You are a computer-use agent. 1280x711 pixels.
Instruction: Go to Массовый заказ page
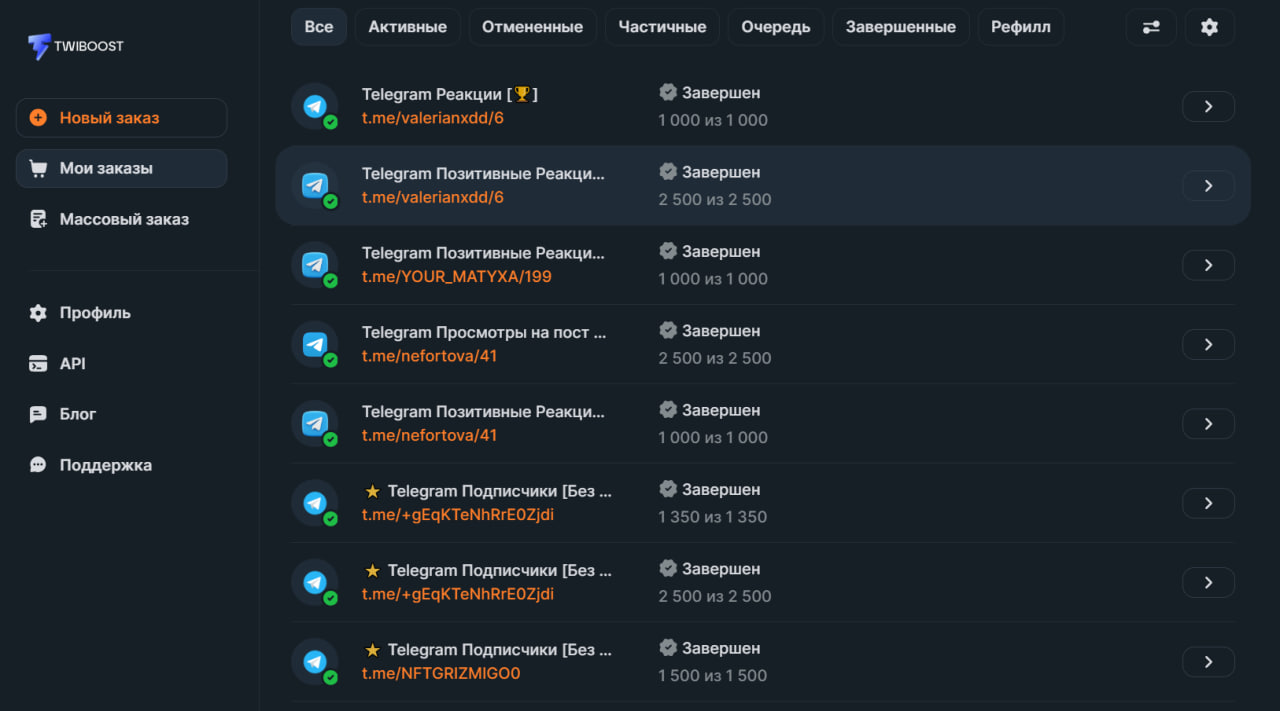pos(123,219)
